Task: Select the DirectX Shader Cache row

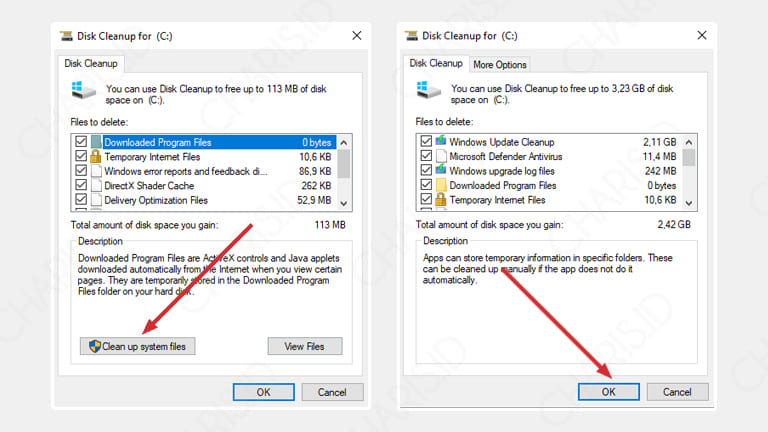Action: pos(204,186)
